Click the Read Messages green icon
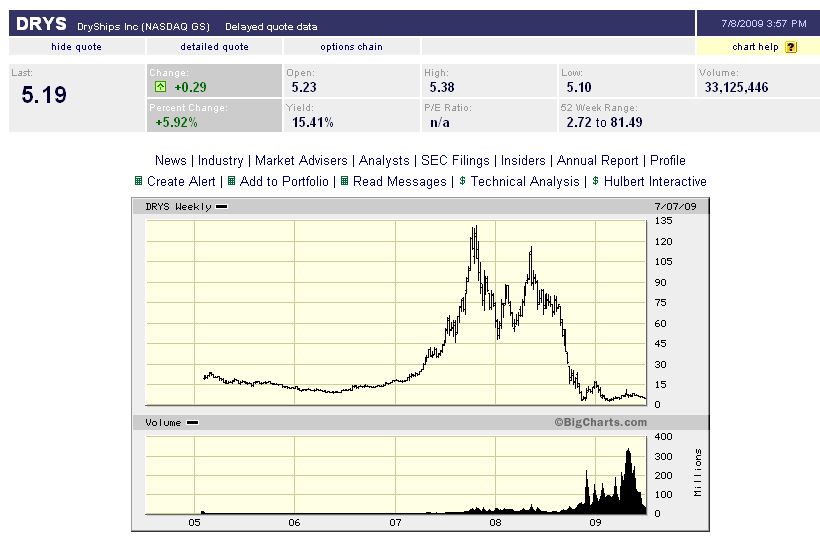 [344, 181]
